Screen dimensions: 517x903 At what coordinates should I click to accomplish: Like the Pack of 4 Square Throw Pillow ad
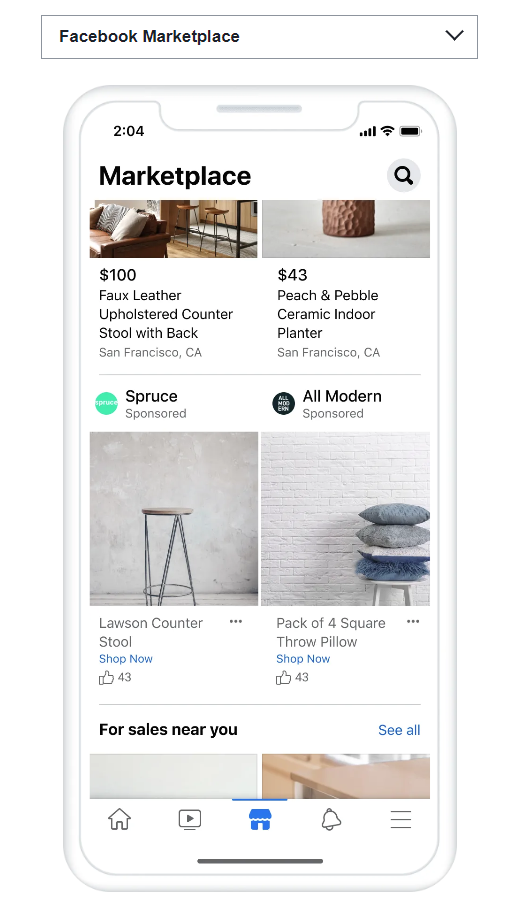pos(283,678)
